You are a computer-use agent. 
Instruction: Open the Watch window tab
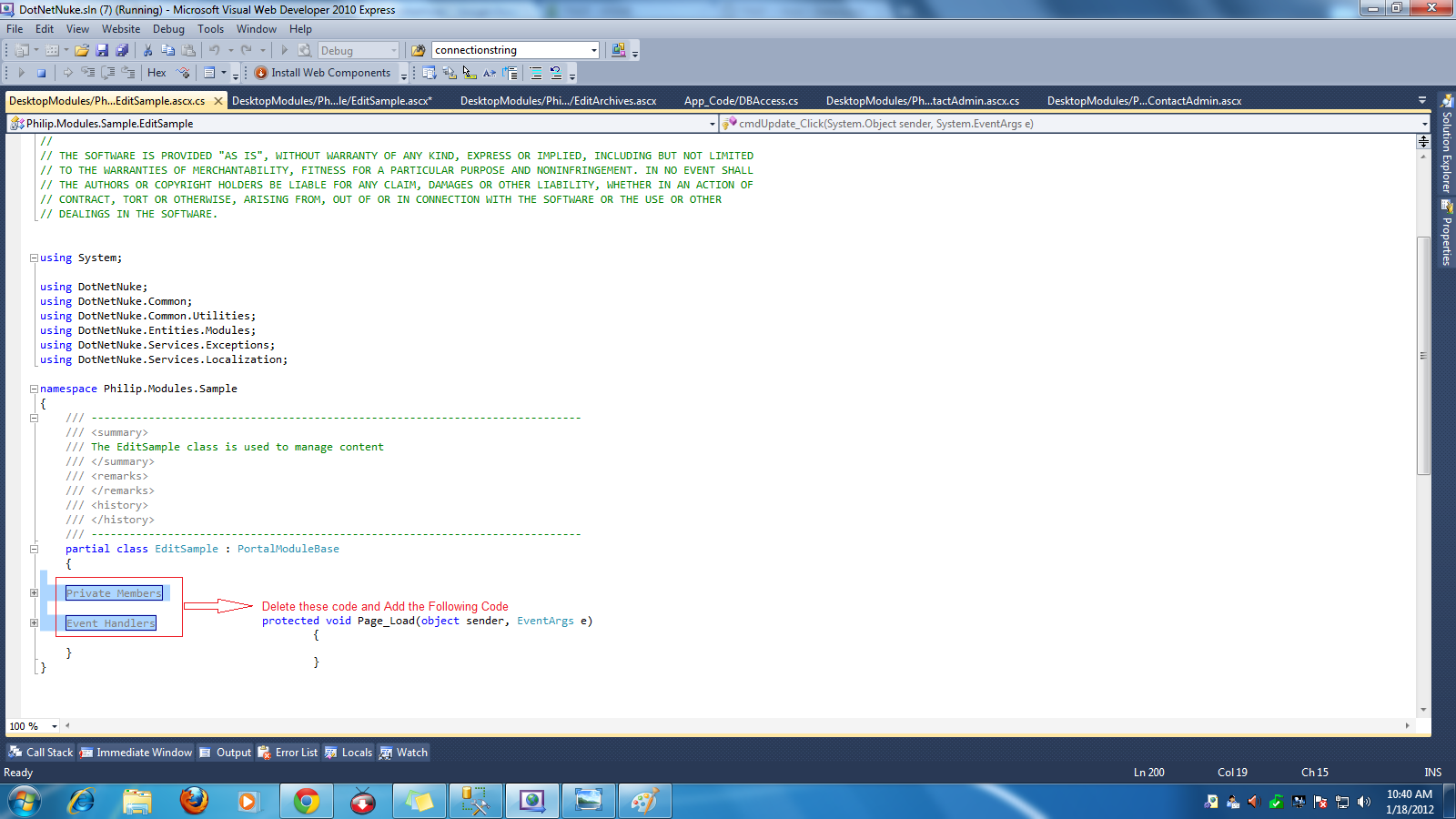pyautogui.click(x=403, y=753)
